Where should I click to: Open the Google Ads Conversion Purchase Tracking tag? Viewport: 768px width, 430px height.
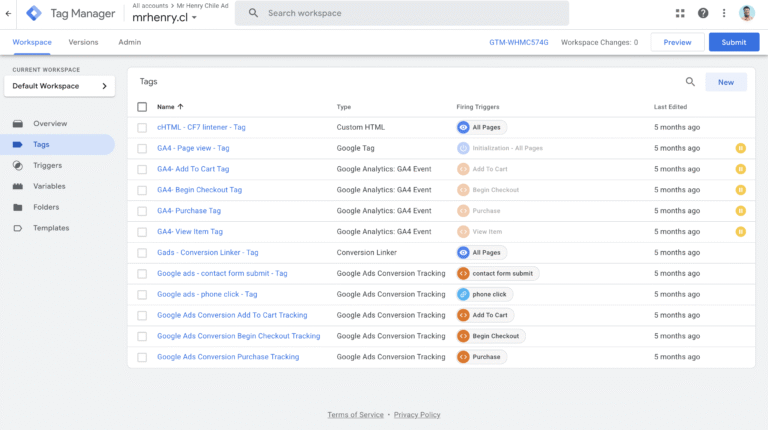click(228, 357)
